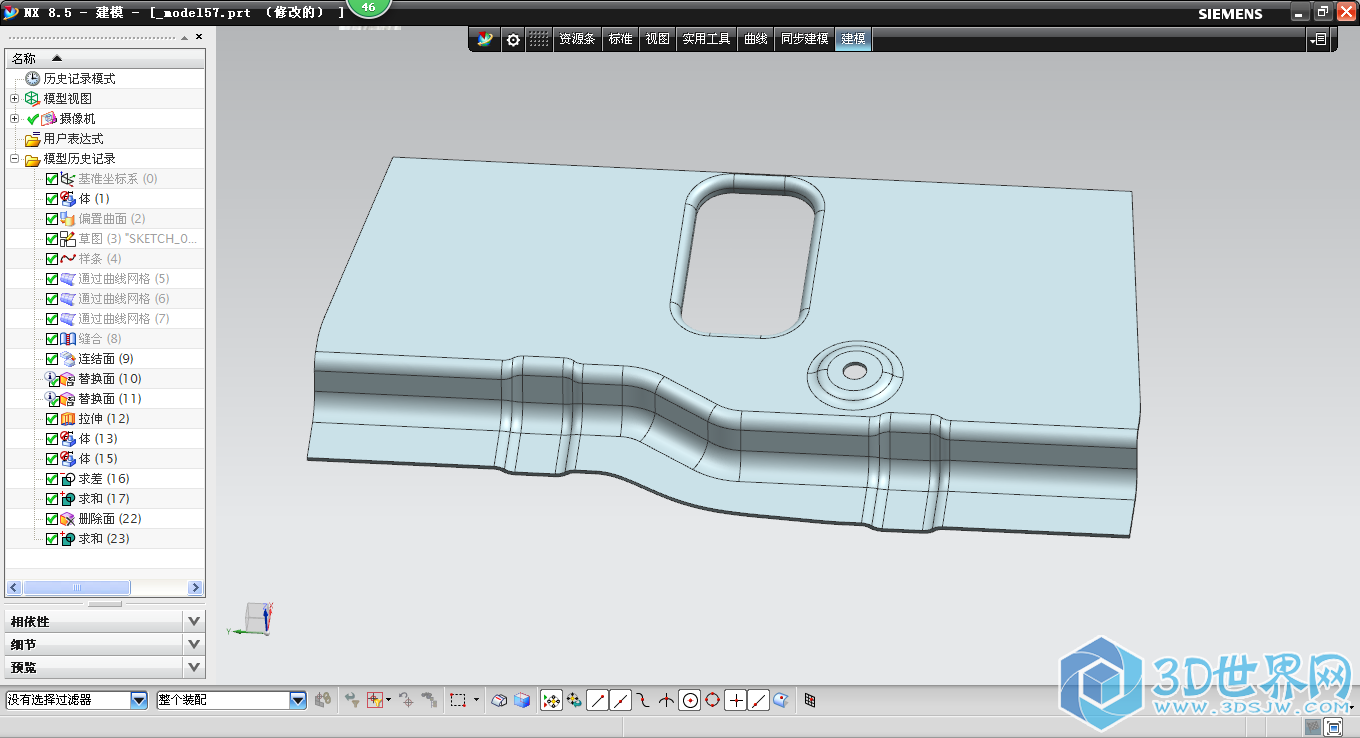
Task: Toggle the midpoint snap icon
Action: pos(620,700)
